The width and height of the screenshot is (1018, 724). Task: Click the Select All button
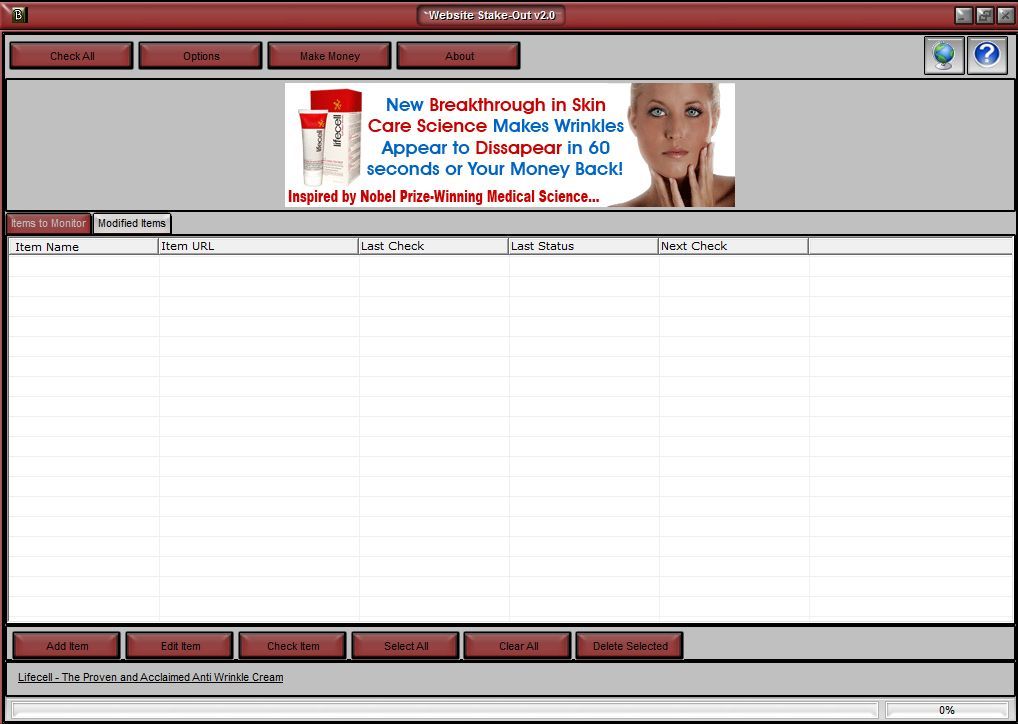406,646
